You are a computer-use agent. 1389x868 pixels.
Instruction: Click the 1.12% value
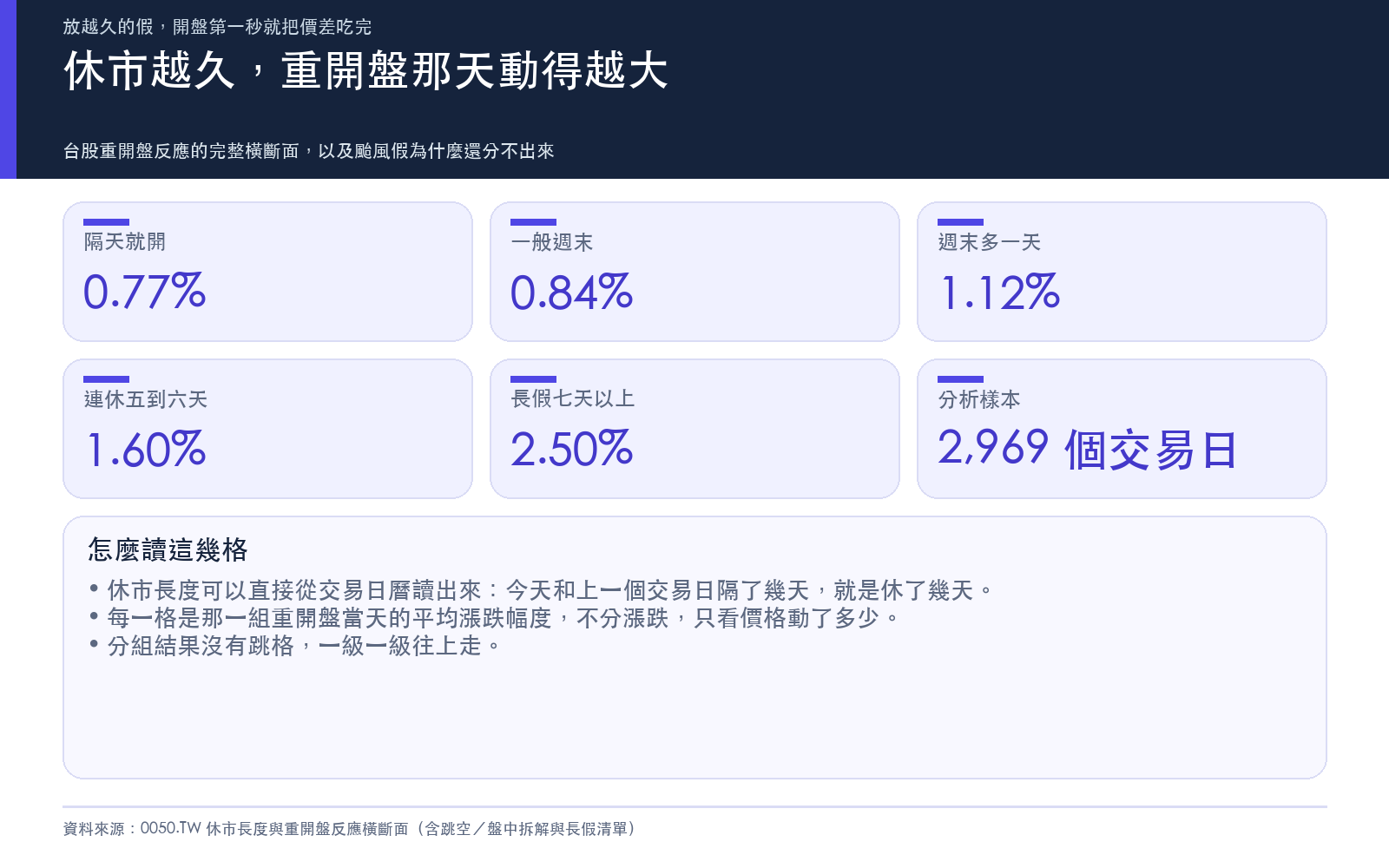pyautogui.click(x=1000, y=292)
